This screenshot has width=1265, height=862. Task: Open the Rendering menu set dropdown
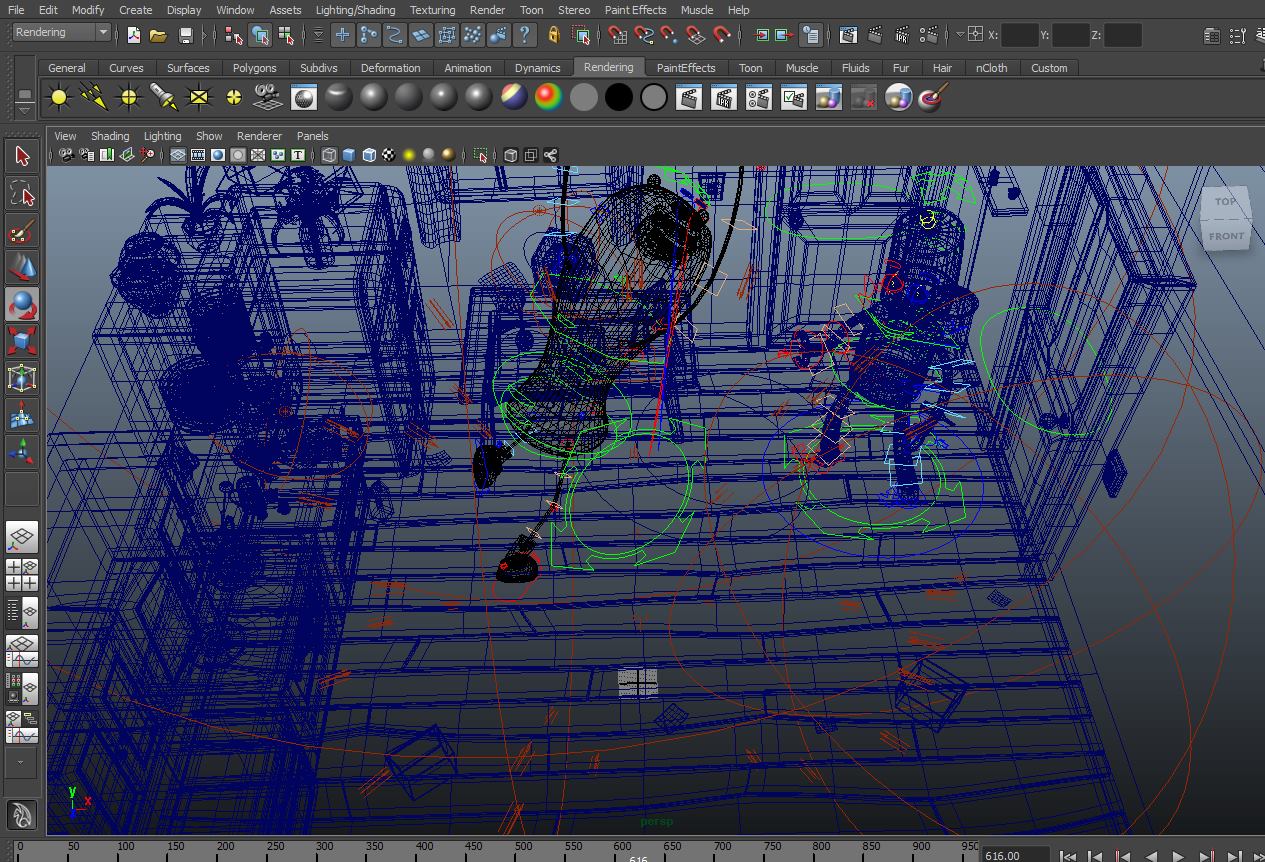pos(102,32)
